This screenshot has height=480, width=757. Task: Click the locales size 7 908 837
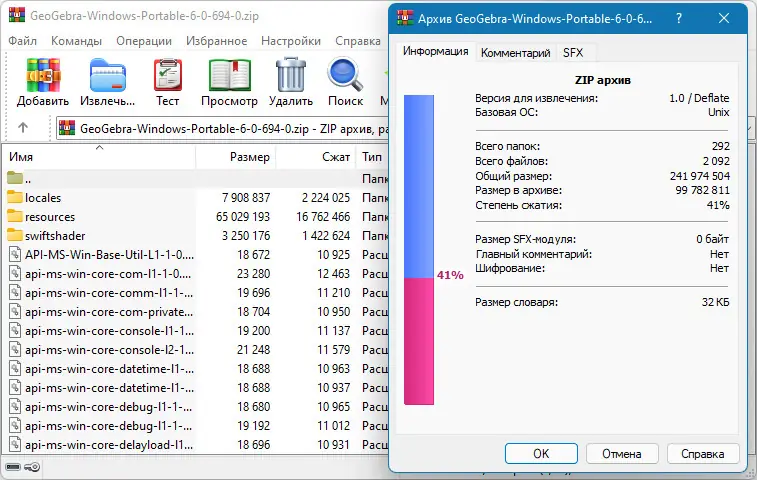(246, 198)
